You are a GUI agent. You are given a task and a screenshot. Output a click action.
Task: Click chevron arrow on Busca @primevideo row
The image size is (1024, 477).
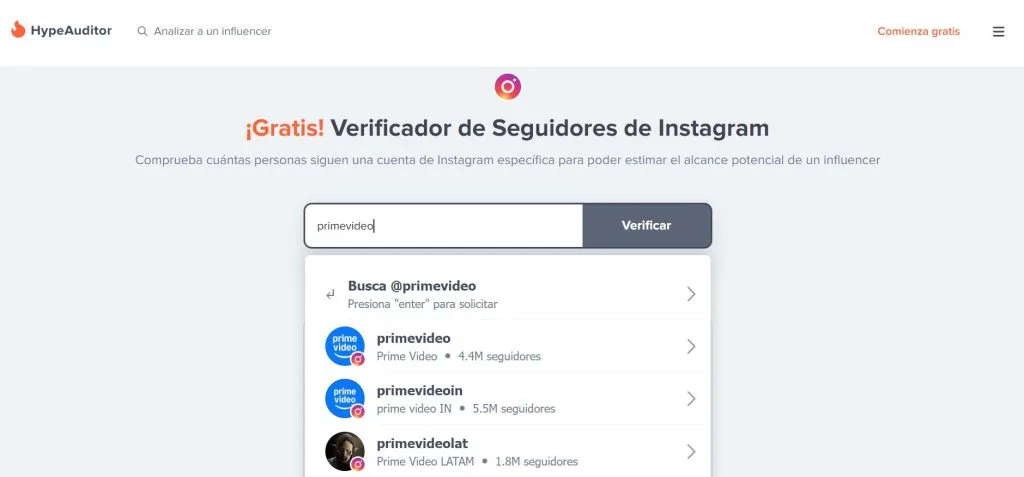(691, 294)
